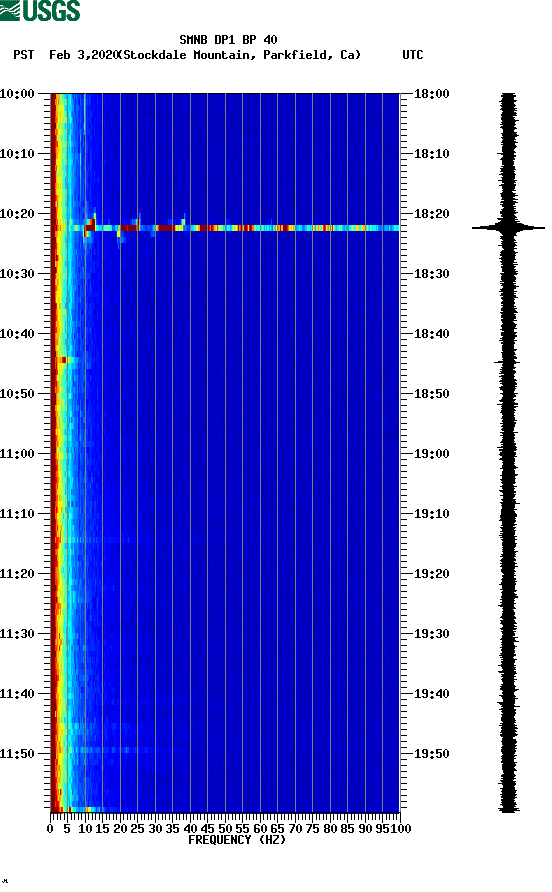
Task: Click the 90 Hz frequency tick label
Action: [365, 829]
